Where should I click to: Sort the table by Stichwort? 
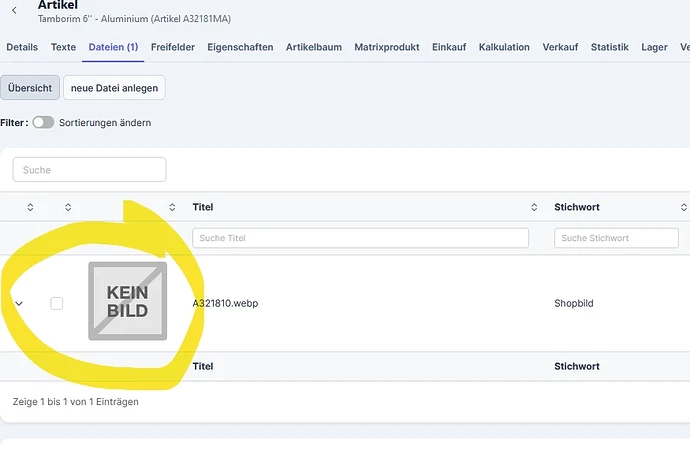[683, 207]
